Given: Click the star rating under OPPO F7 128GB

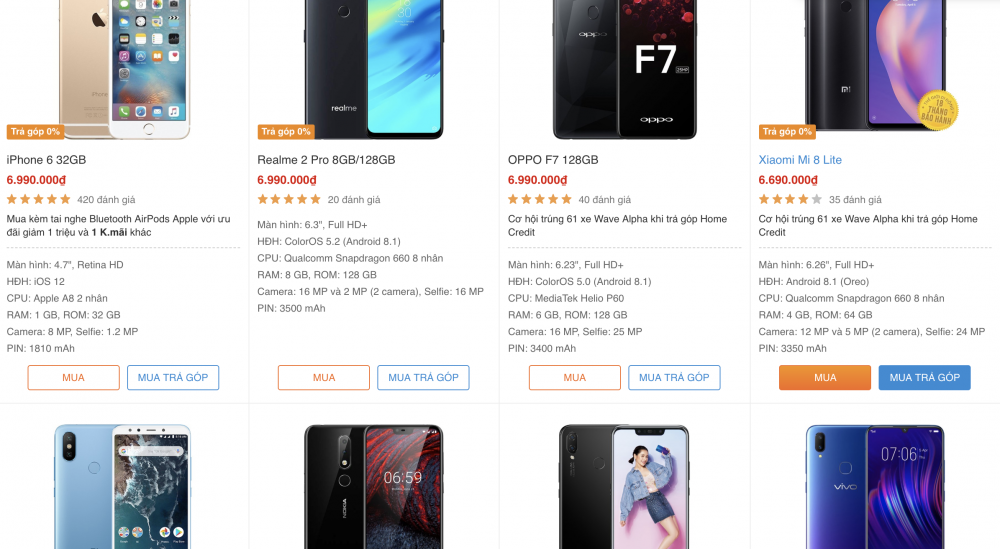Looking at the screenshot, I should [540, 200].
